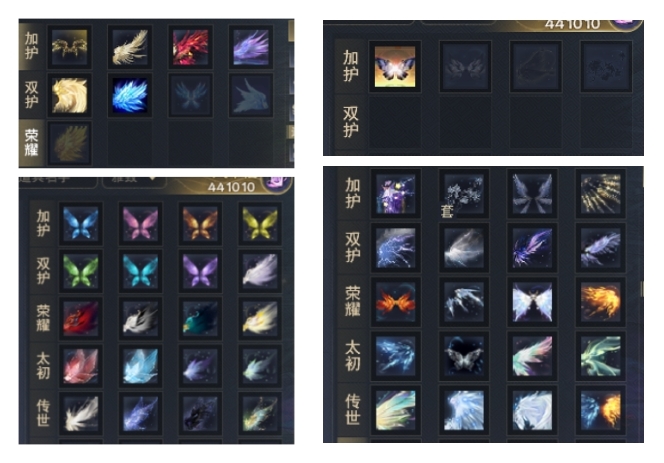Select the 传世 row label in bottom-left panel
The width and height of the screenshot is (664, 463).
point(43,413)
